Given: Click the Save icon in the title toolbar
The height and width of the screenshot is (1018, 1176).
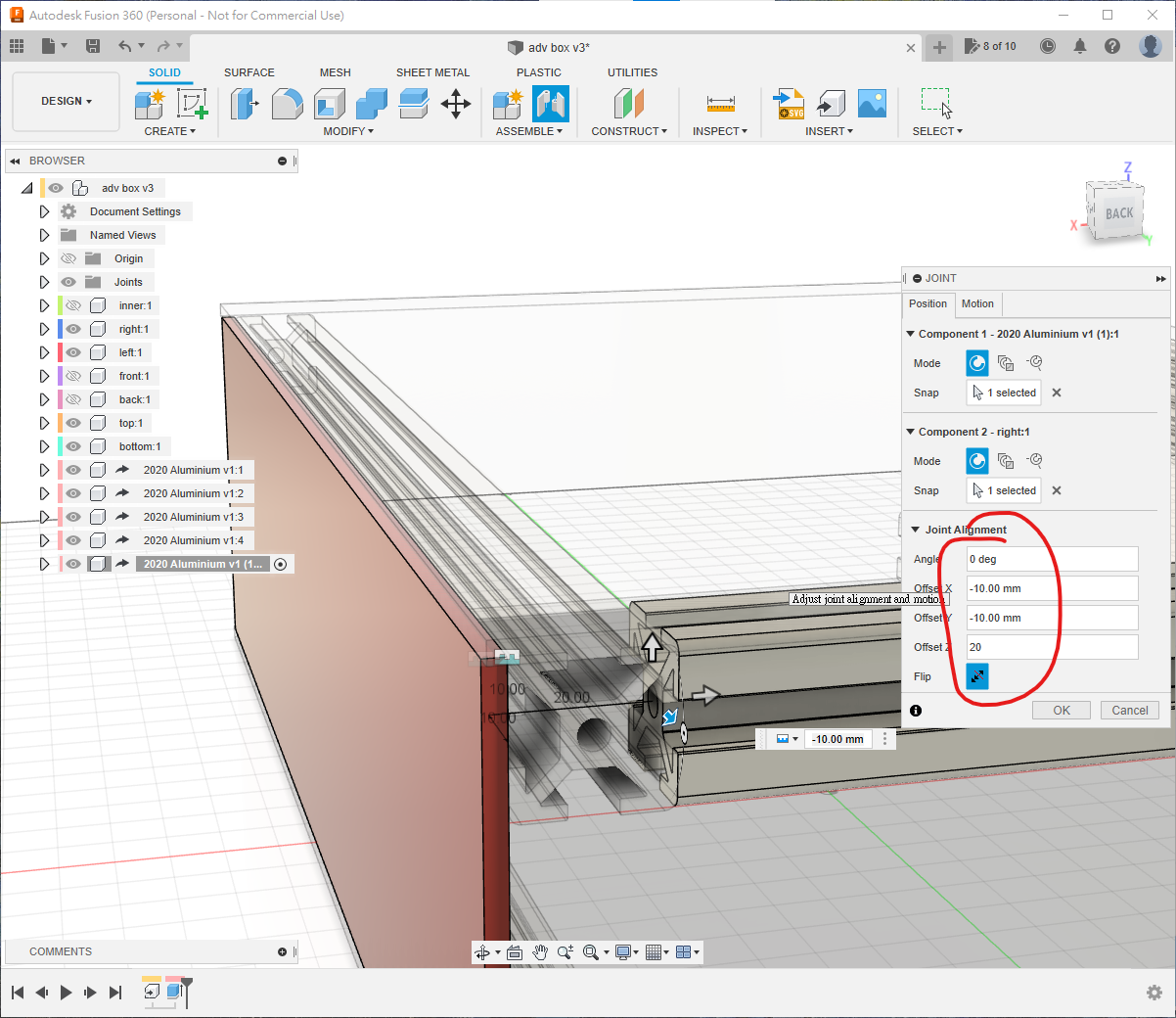Looking at the screenshot, I should 93,46.
